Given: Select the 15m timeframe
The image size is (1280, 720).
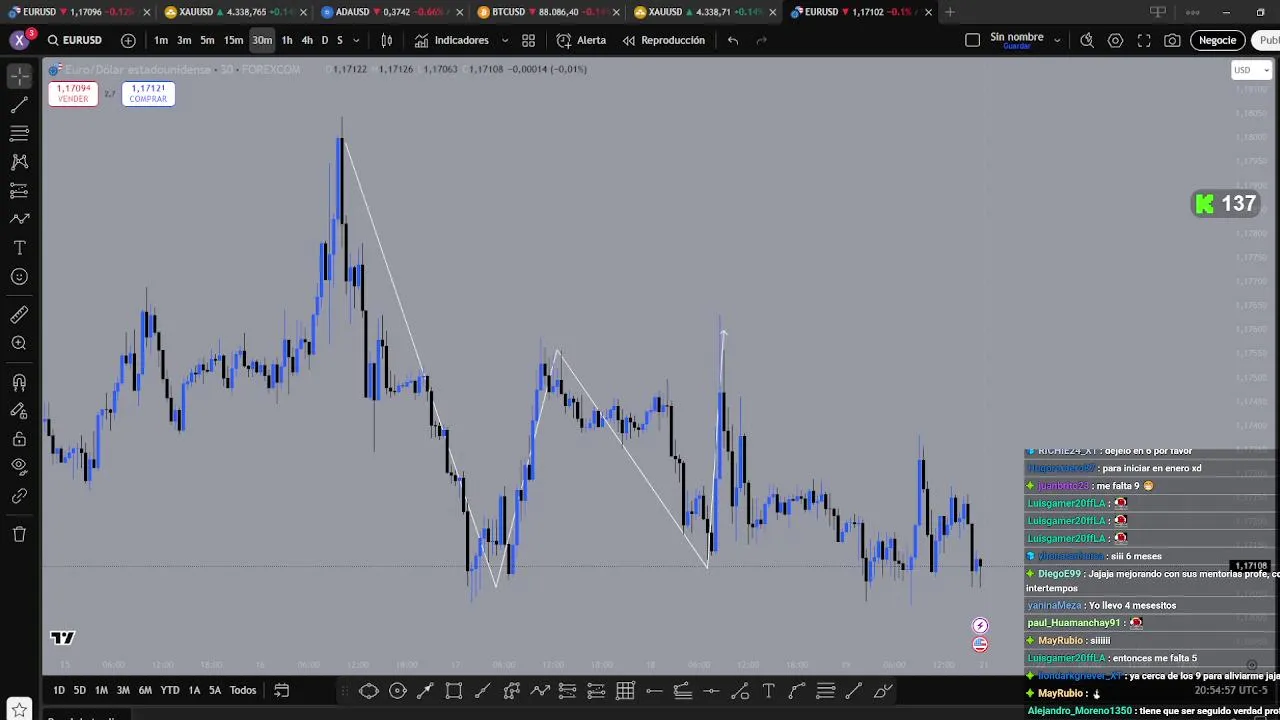Looking at the screenshot, I should coord(233,40).
